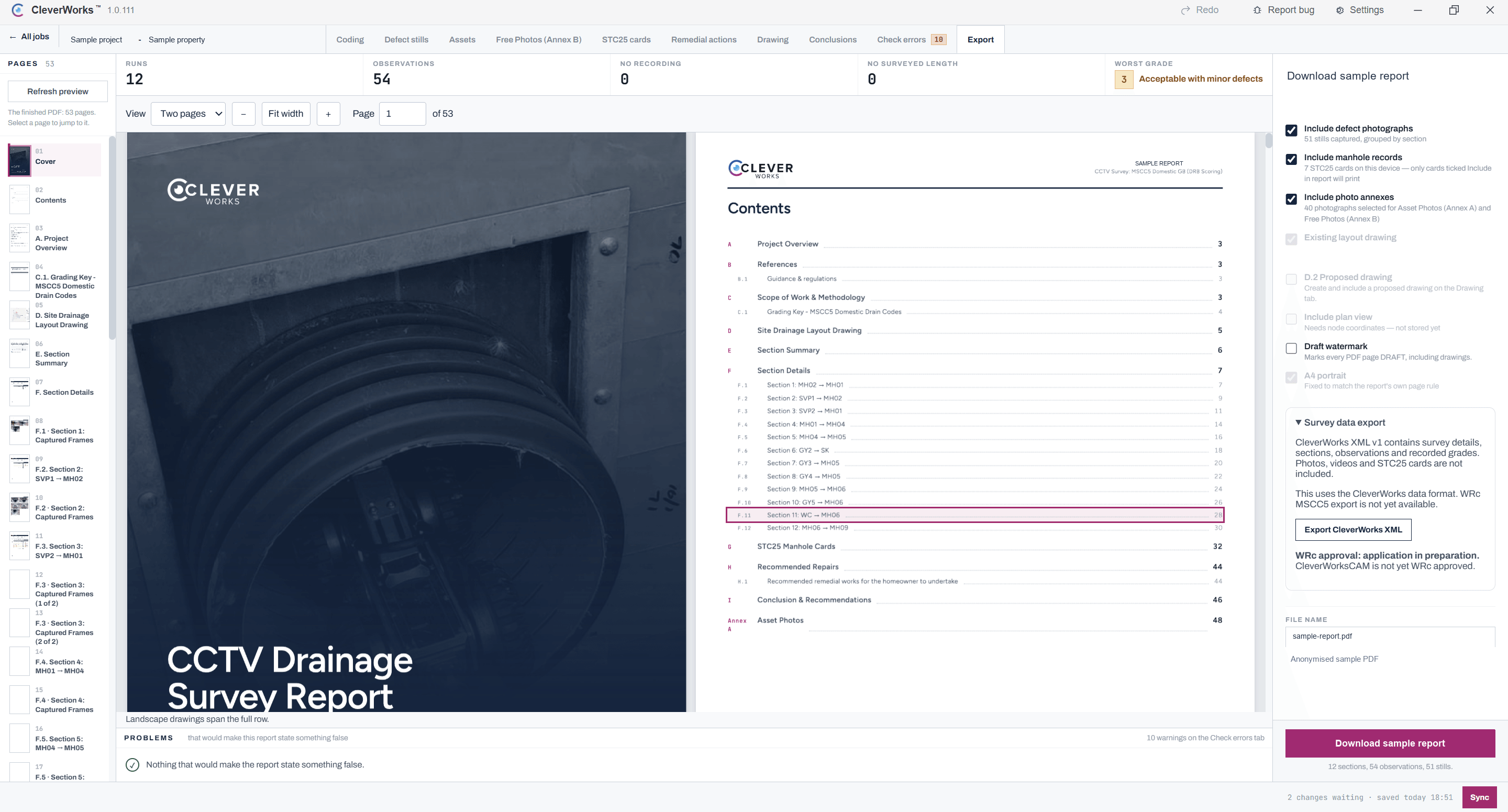This screenshot has width=1508, height=812.
Task: Click the zoom in plus button
Action: (328, 114)
